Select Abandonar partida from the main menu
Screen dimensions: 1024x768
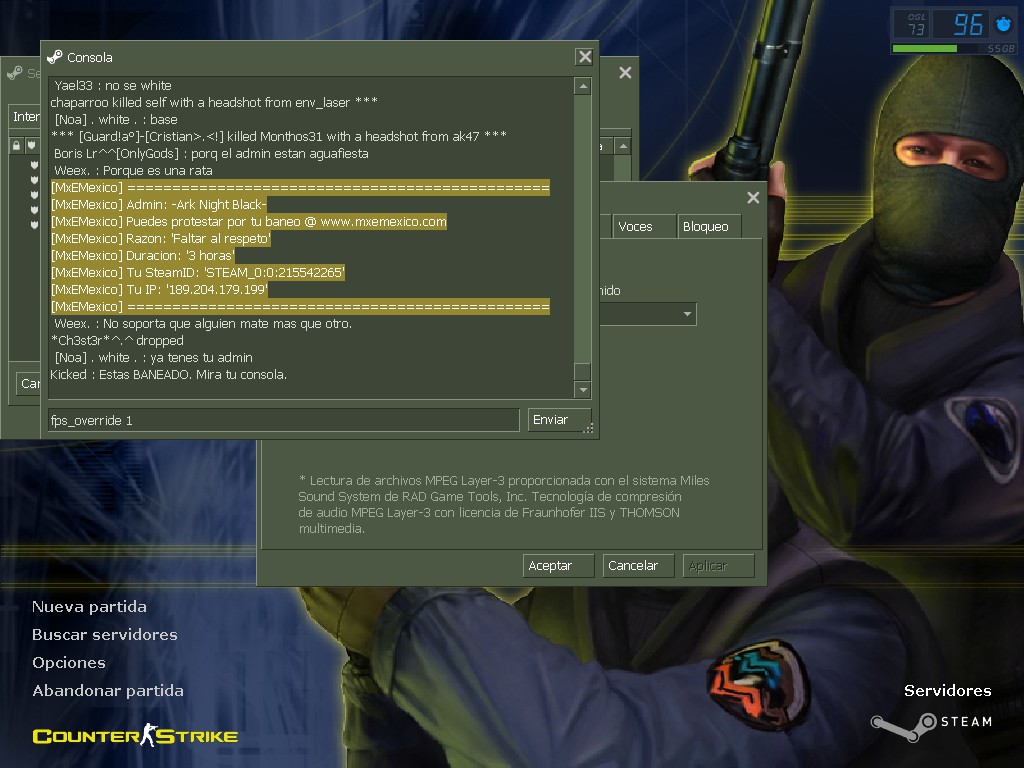tap(108, 691)
